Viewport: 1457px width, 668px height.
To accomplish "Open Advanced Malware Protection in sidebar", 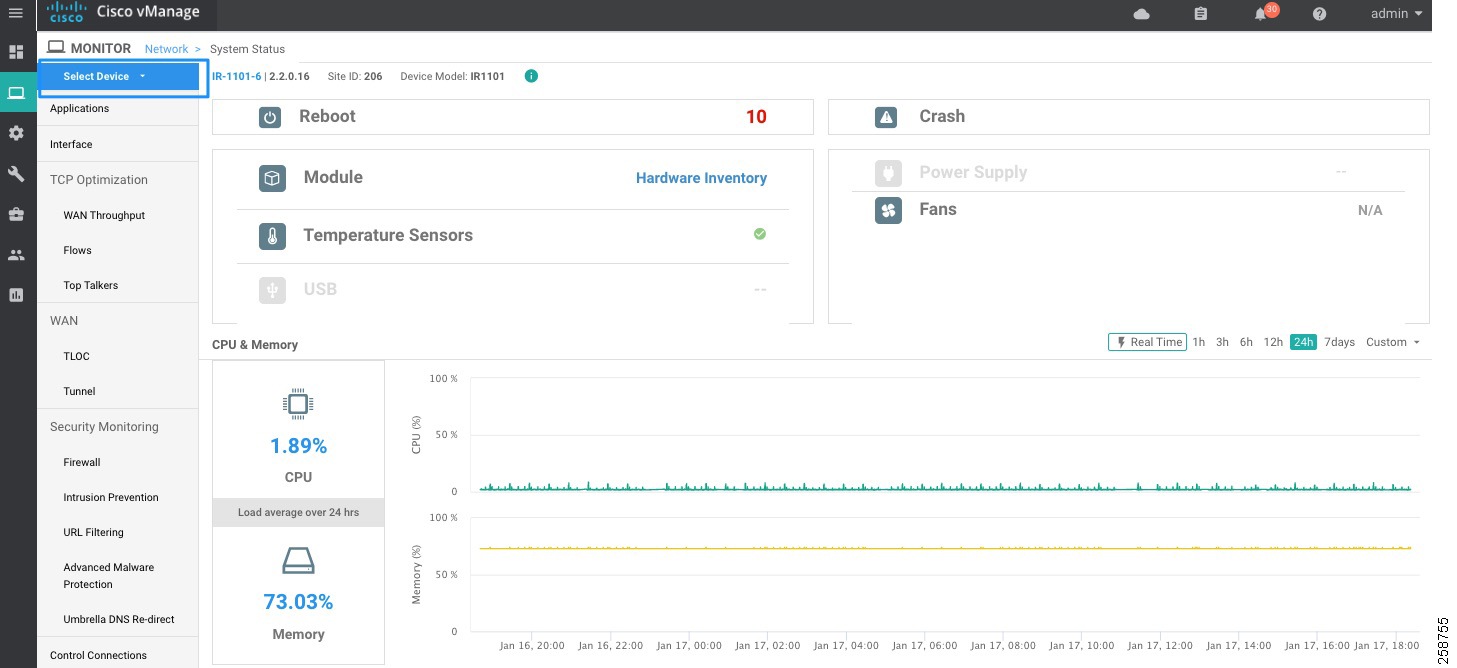I will [x=109, y=575].
